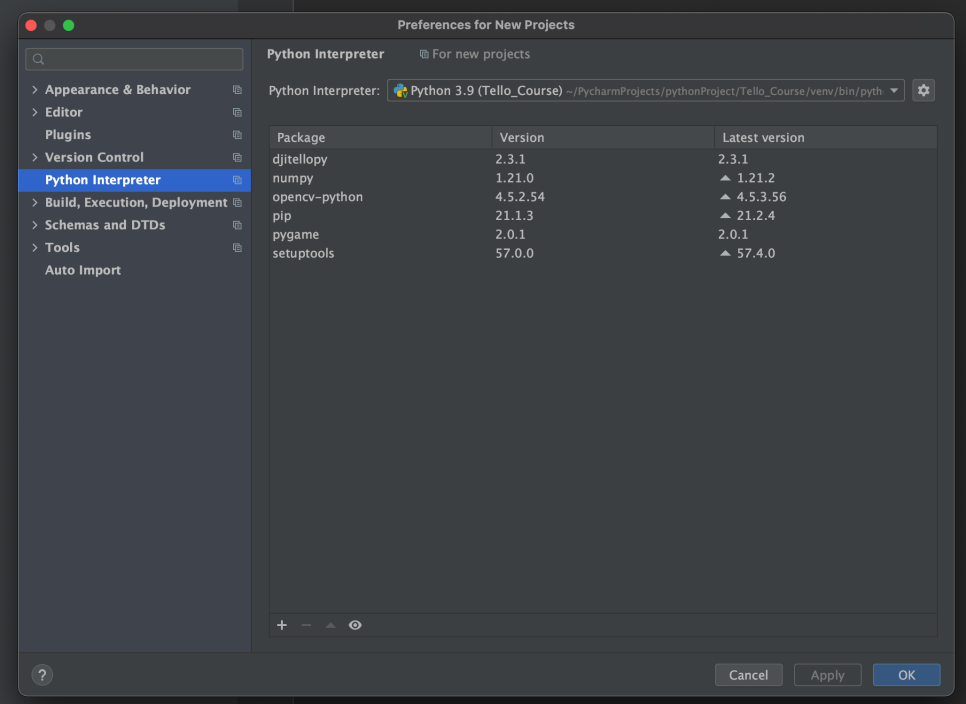Select the pip package row
966x704 pixels.
tap(603, 216)
